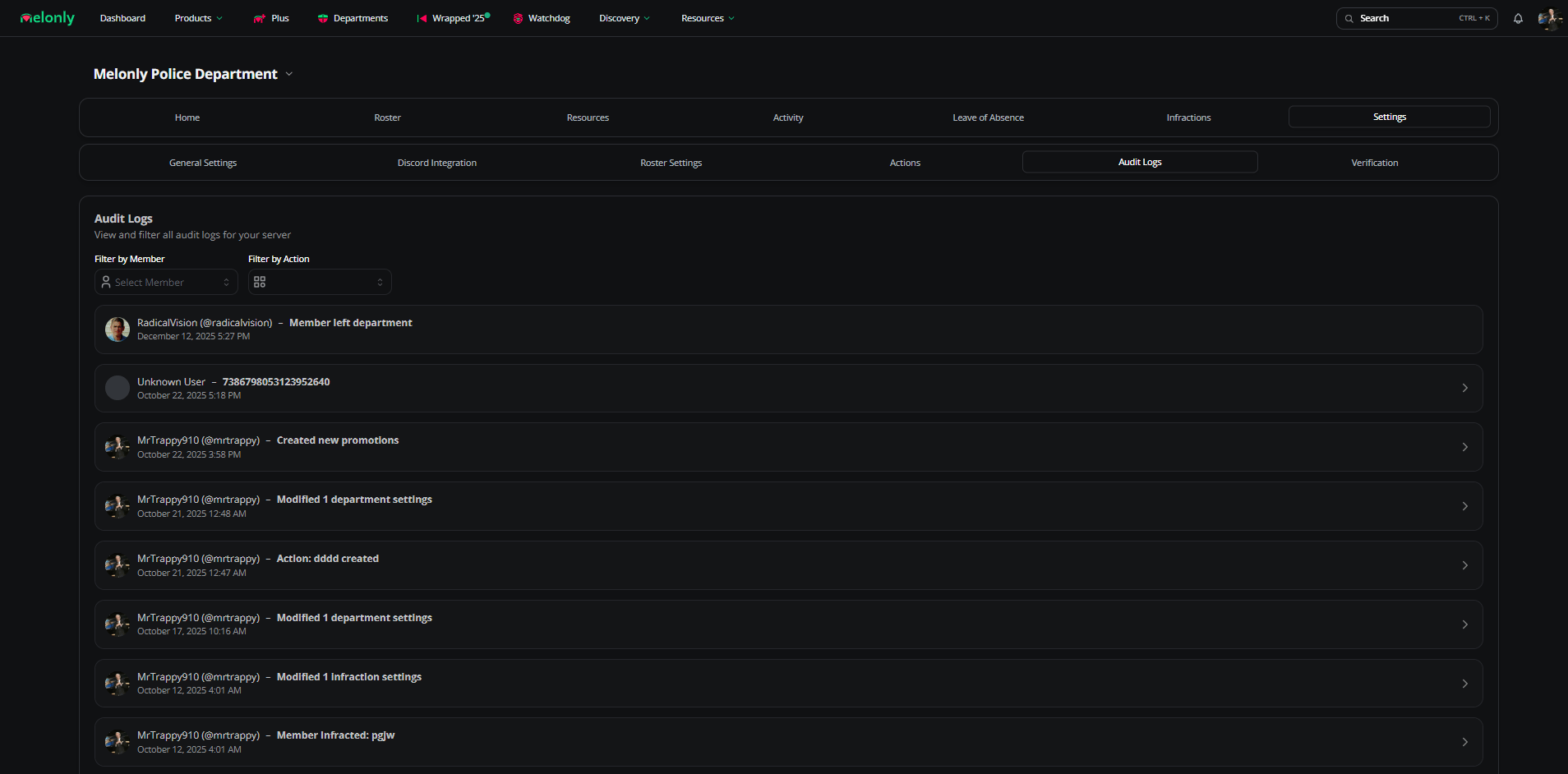Click the "Audit Logs" section heading

(123, 219)
